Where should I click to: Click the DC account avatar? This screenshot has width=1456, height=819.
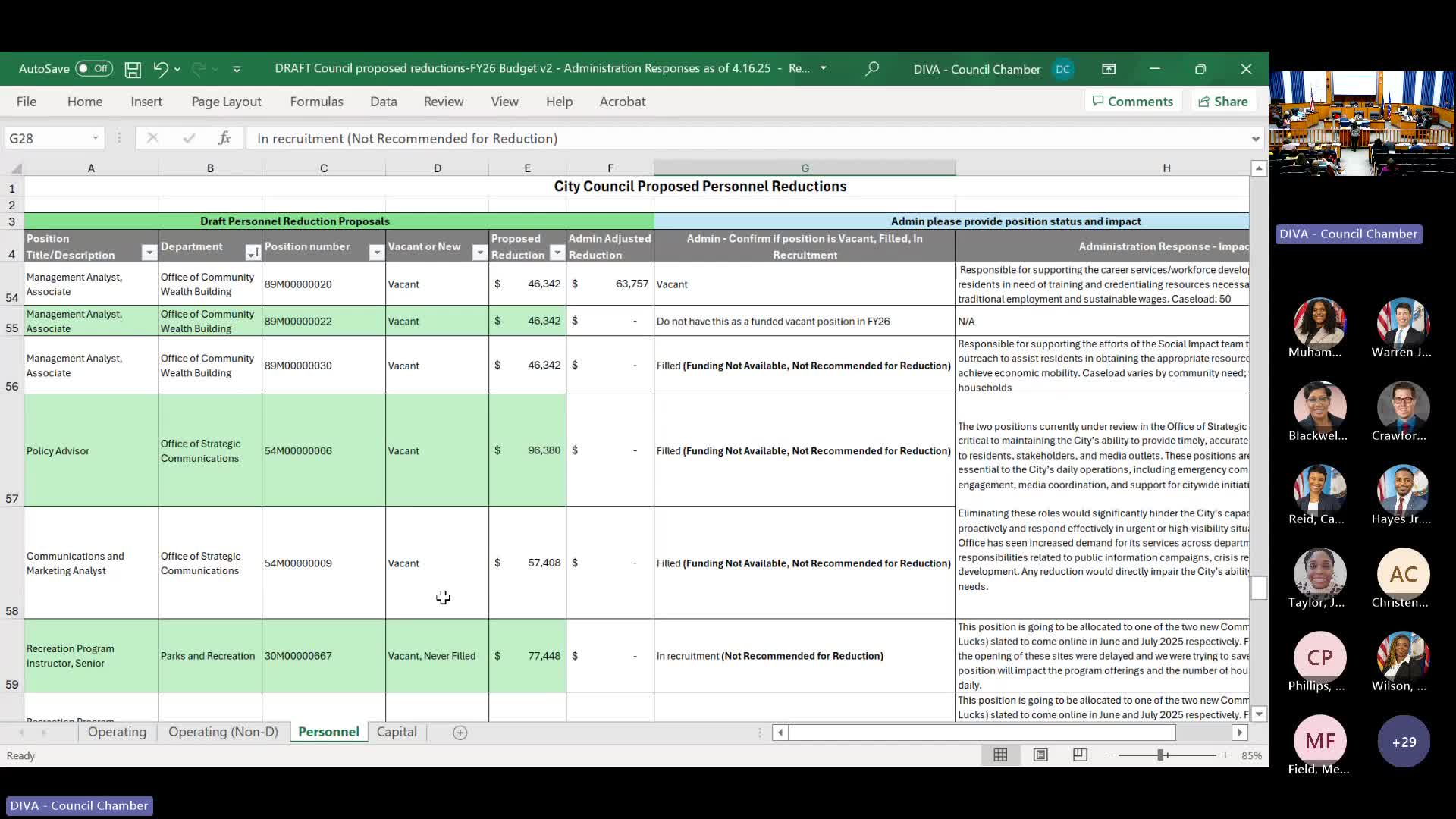(1062, 69)
